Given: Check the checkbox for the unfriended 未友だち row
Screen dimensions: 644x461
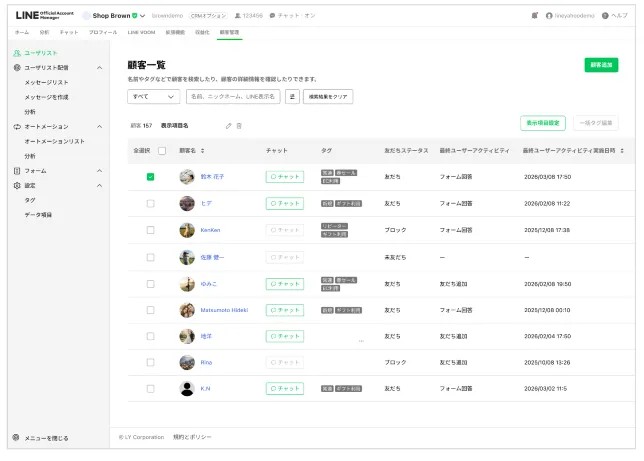Looking at the screenshot, I should (150, 257).
